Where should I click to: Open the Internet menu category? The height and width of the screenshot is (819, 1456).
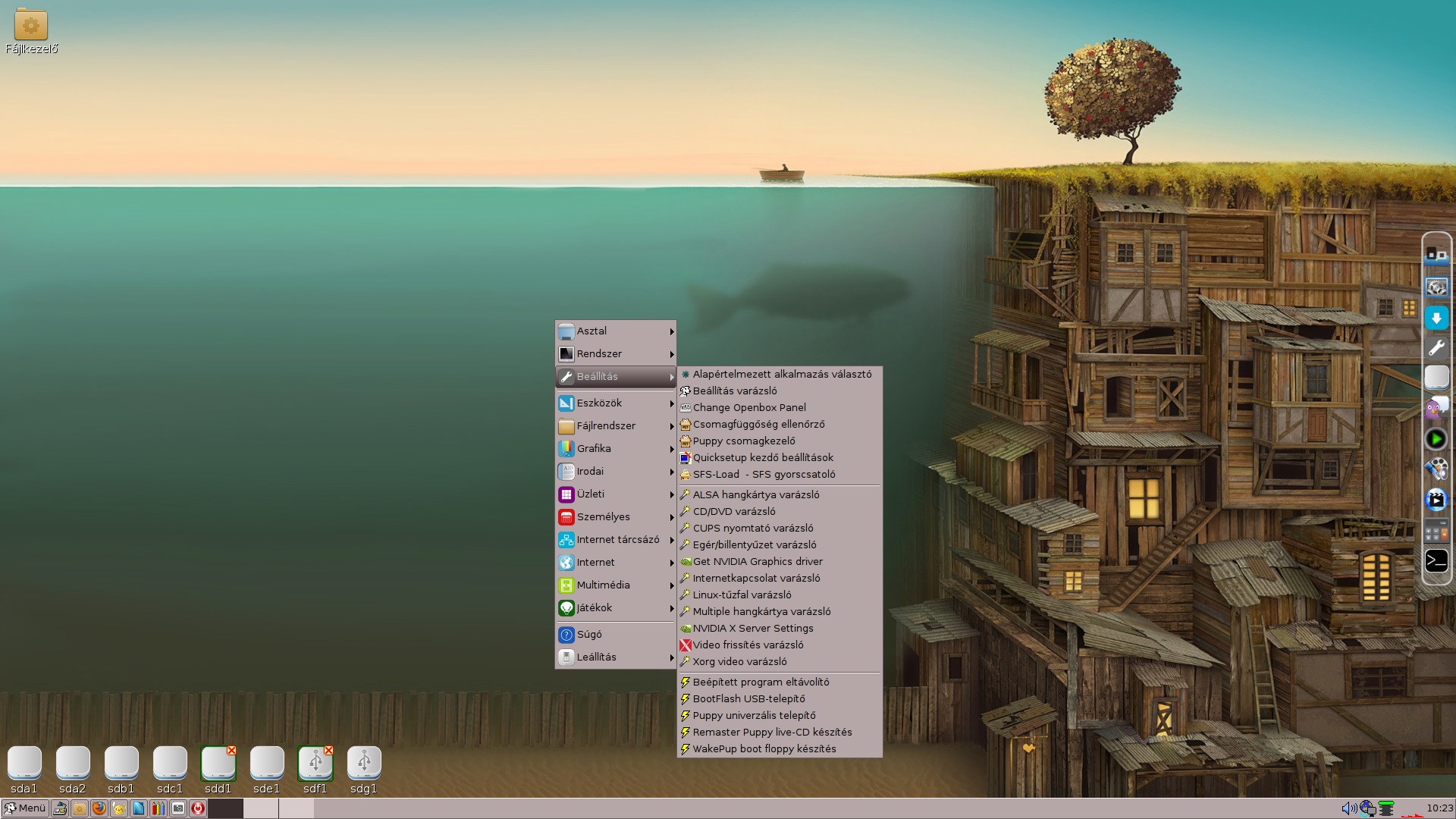[x=616, y=563]
